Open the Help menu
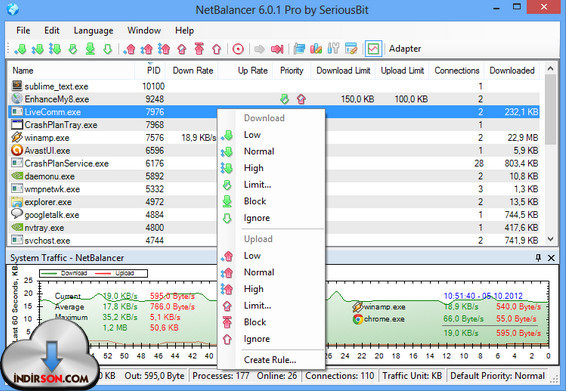The image size is (566, 391). pyautogui.click(x=184, y=31)
